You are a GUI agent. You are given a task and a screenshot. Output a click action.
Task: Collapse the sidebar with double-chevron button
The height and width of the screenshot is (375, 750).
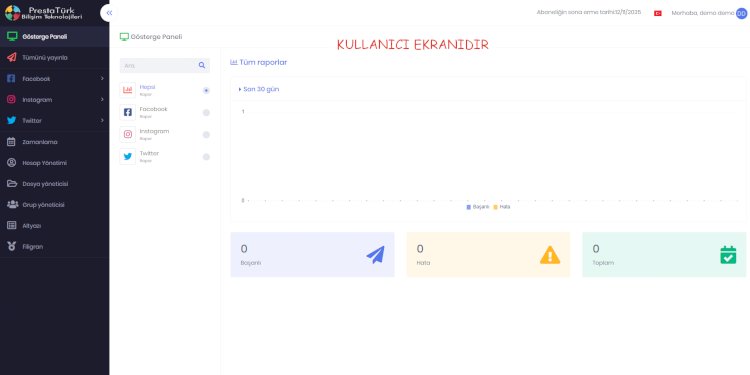(109, 13)
